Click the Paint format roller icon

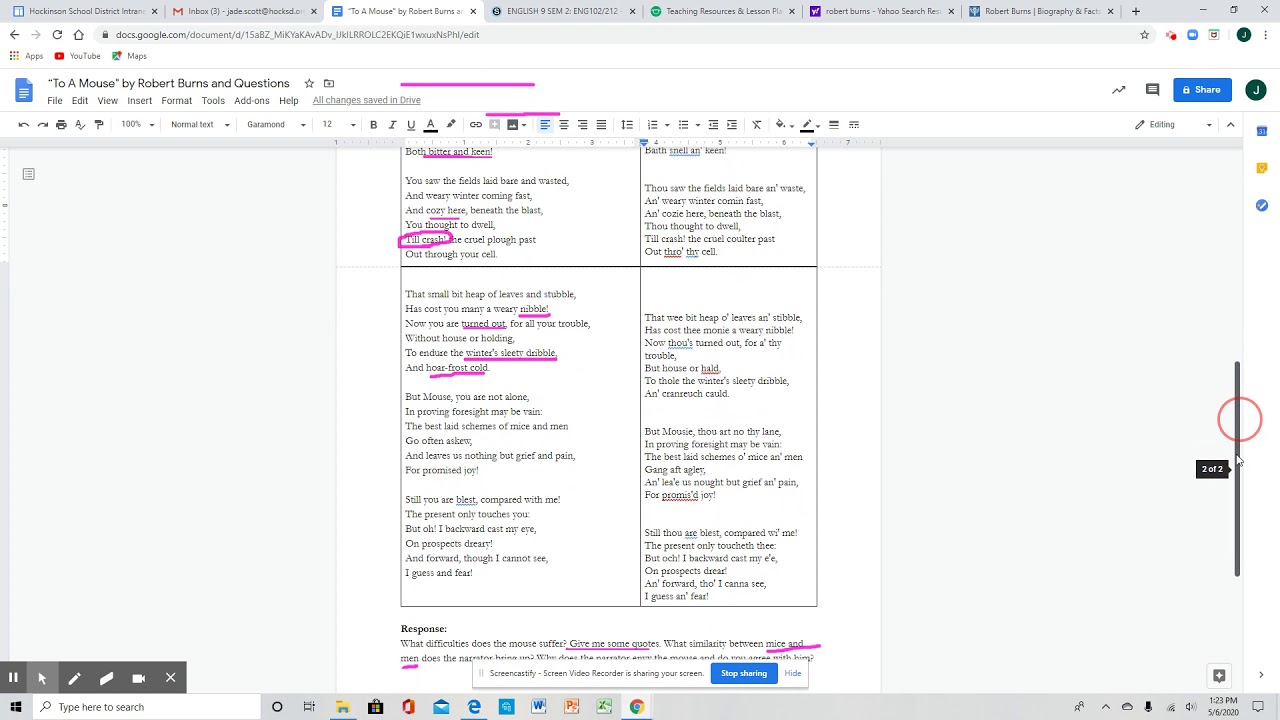click(x=98, y=125)
